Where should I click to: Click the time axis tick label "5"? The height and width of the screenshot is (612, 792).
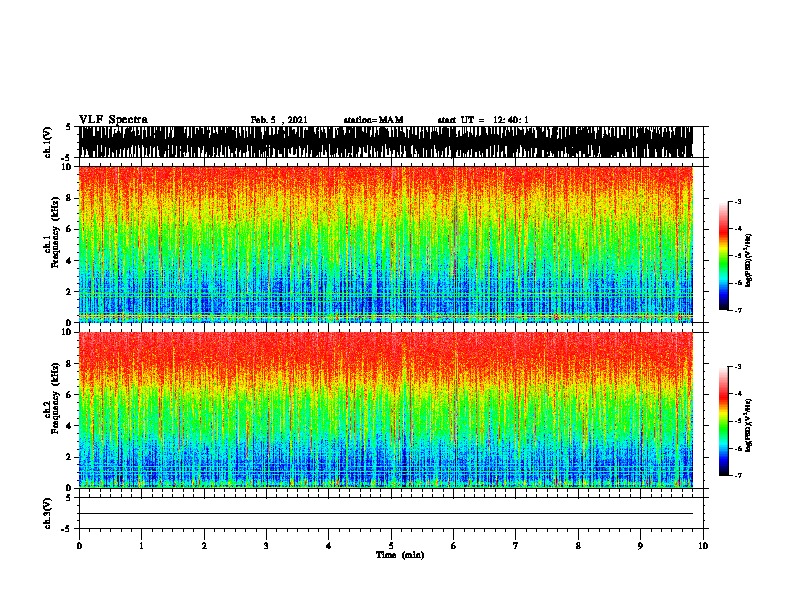coord(391,546)
